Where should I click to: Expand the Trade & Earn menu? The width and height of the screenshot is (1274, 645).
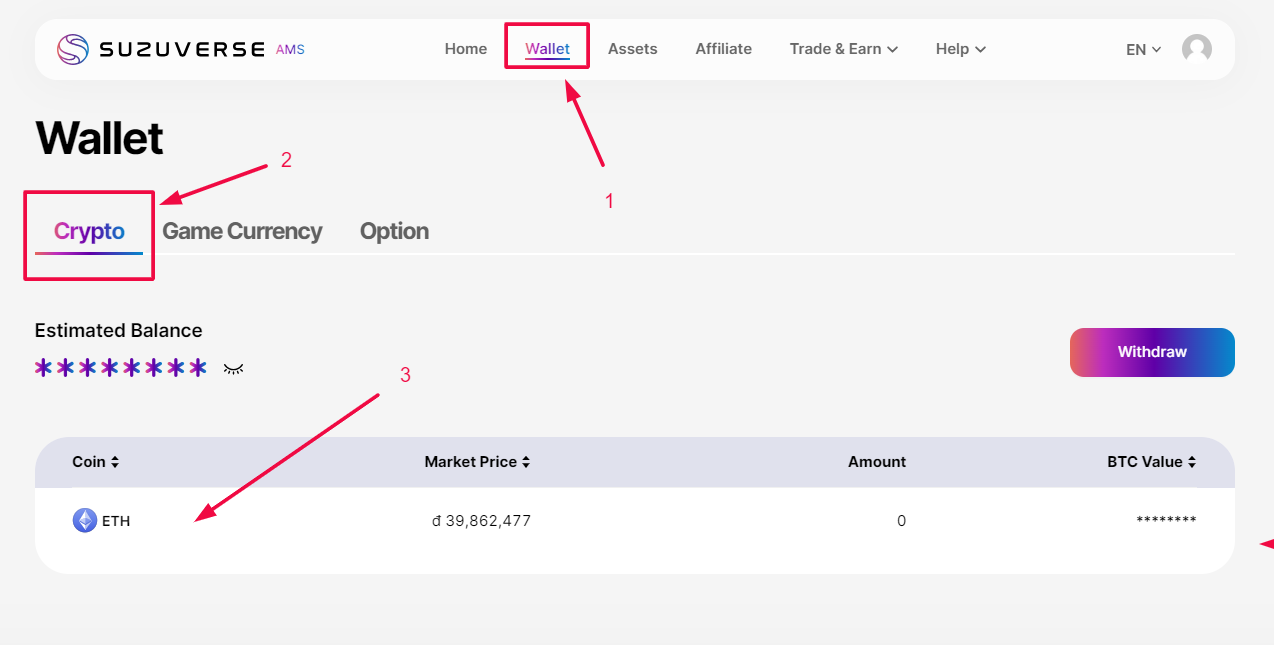point(843,49)
